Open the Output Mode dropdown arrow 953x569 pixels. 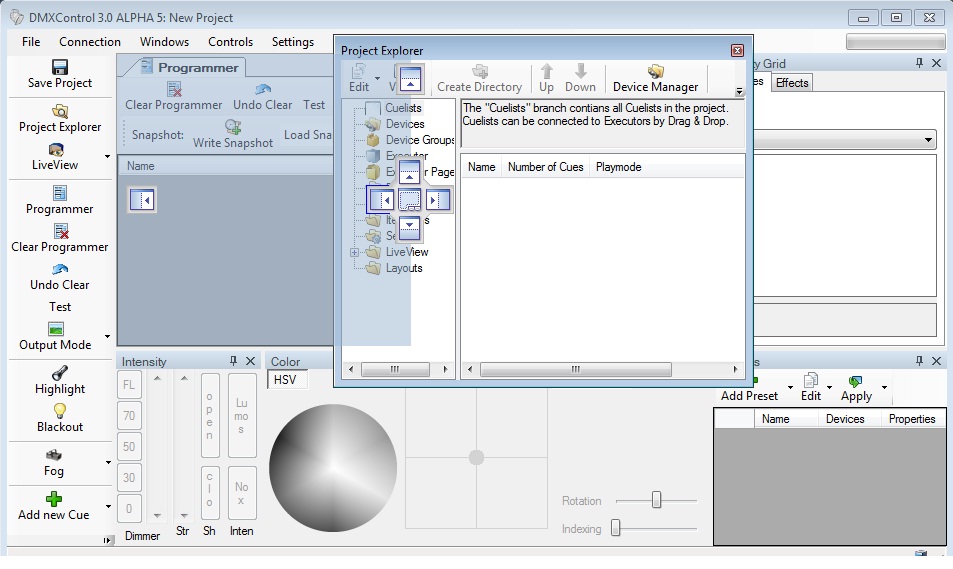pos(107,337)
